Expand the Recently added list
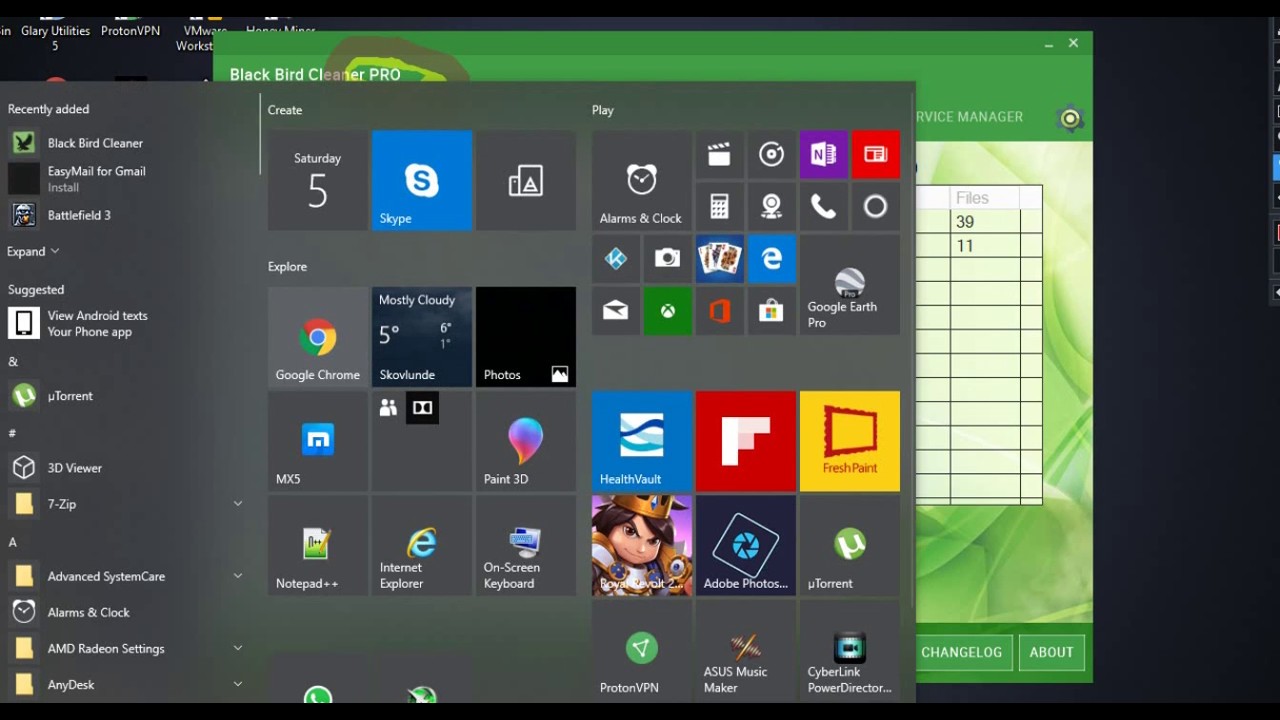1280x720 pixels. click(33, 251)
